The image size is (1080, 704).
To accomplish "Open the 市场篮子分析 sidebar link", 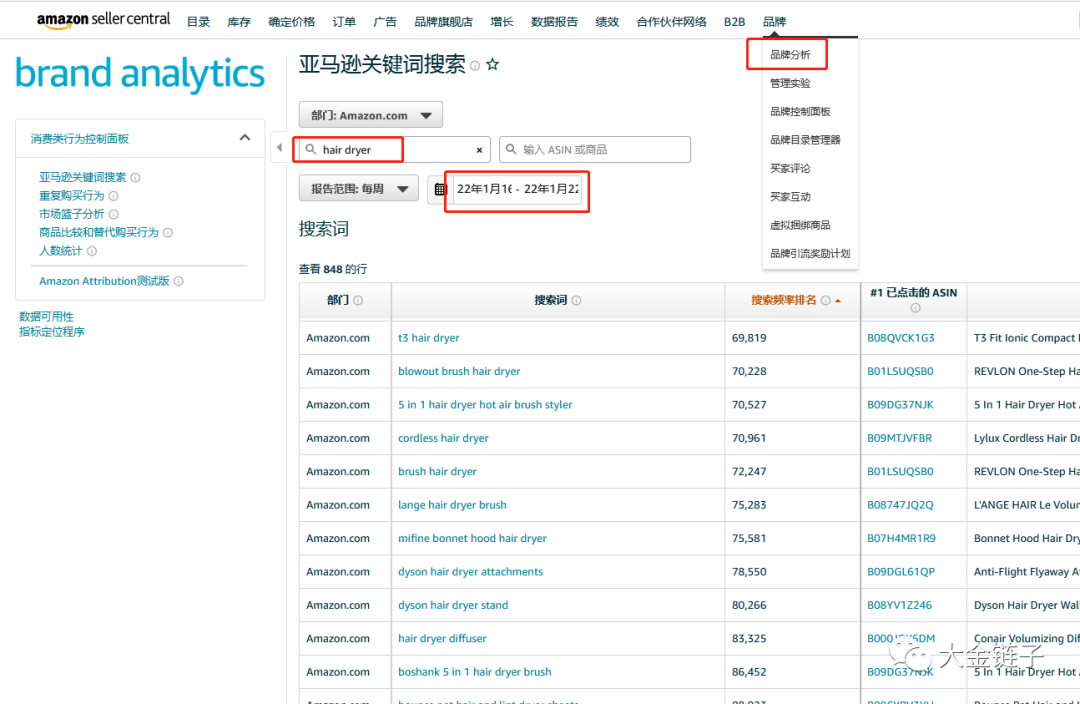I will click(72, 214).
